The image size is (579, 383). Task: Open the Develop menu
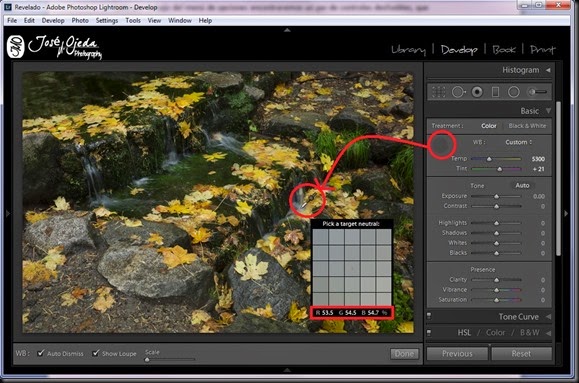pyautogui.click(x=53, y=20)
